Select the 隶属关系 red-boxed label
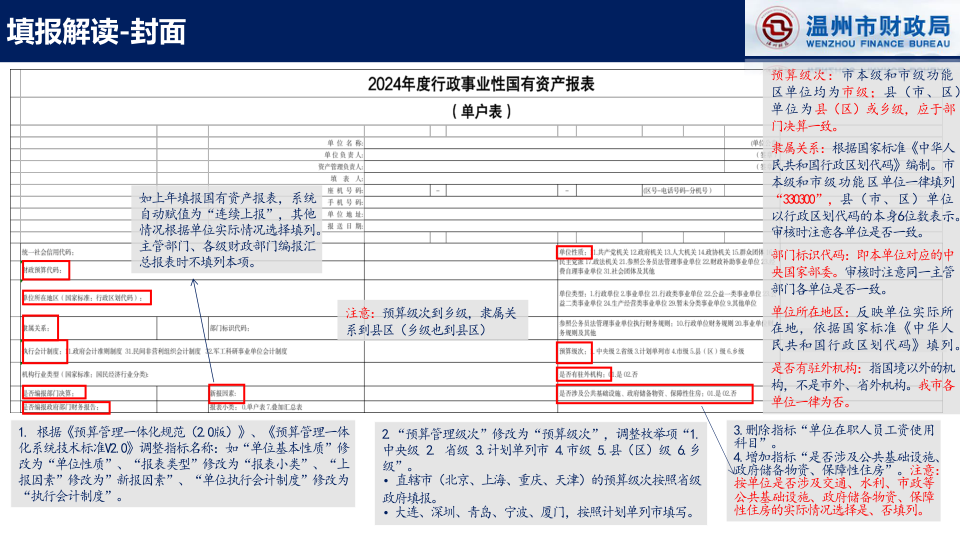The height and width of the screenshot is (540, 960). coord(40,328)
